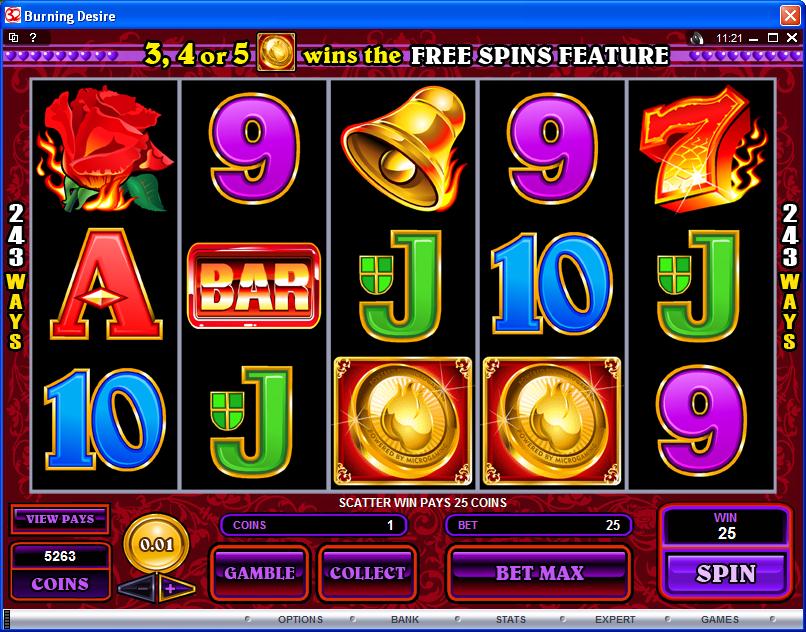Click the golden bell symbol
This screenshot has height=632, width=806.
pos(404,148)
